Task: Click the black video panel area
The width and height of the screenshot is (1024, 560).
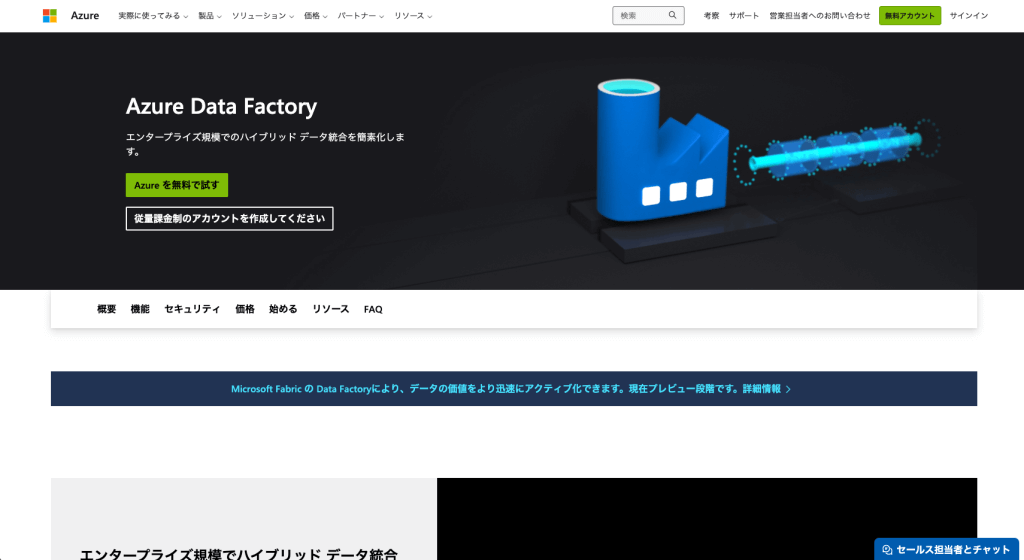Action: click(x=707, y=519)
